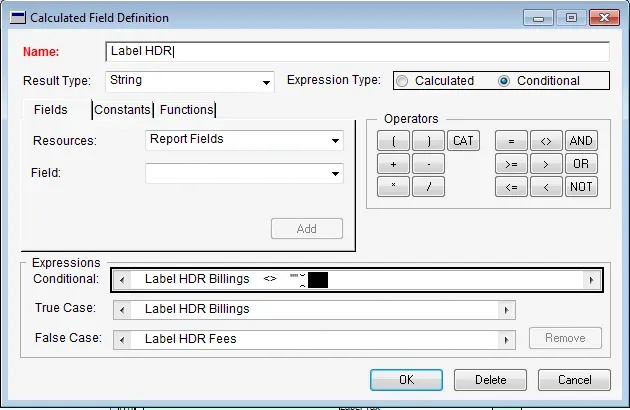The width and height of the screenshot is (630, 410).
Task: Switch to the Constants tab
Action: 123,110
